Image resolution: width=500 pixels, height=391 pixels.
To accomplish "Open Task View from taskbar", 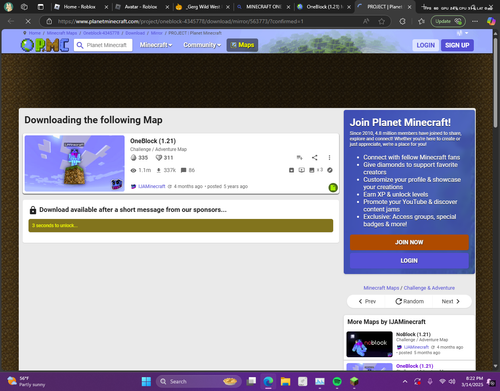I will pos(251,381).
